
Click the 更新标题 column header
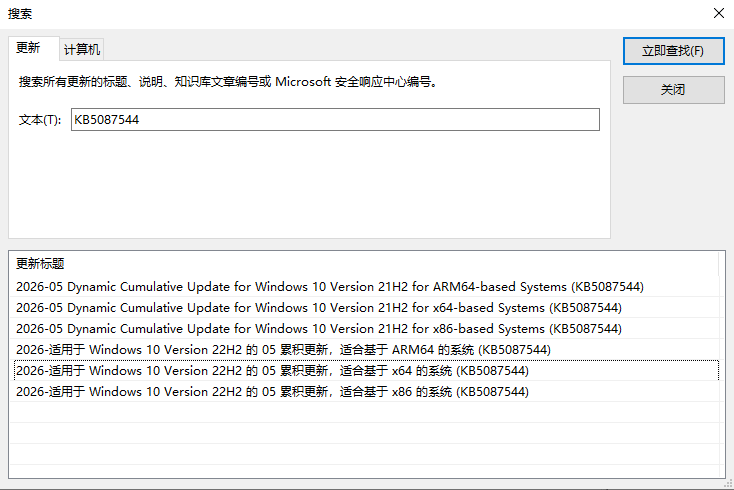point(364,263)
